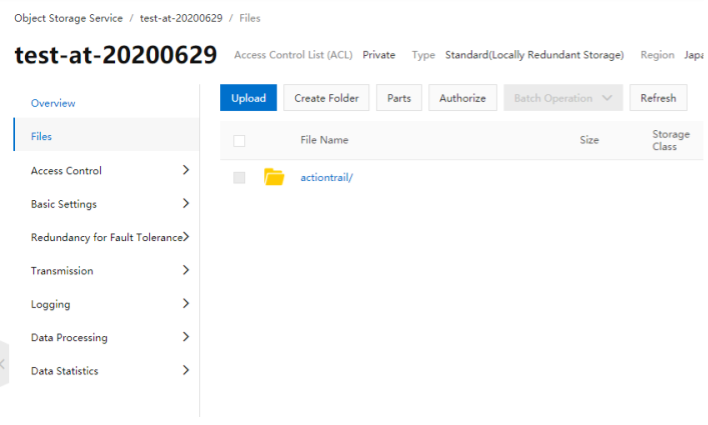Collapse the sidebar with the left arrow handle
This screenshot has height=425, width=708.
tap(4, 364)
